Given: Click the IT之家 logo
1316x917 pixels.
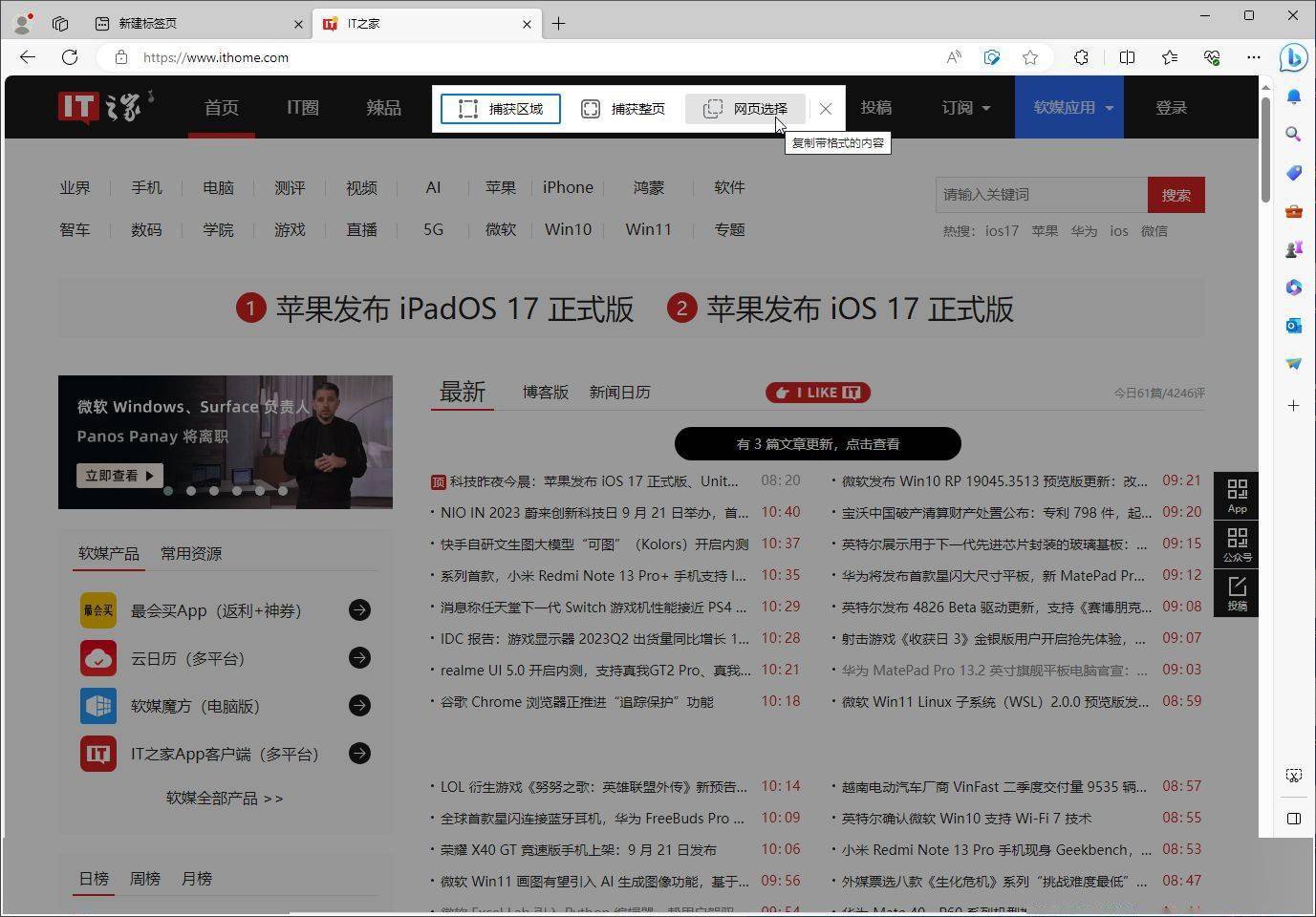Looking at the screenshot, I should coord(105,107).
